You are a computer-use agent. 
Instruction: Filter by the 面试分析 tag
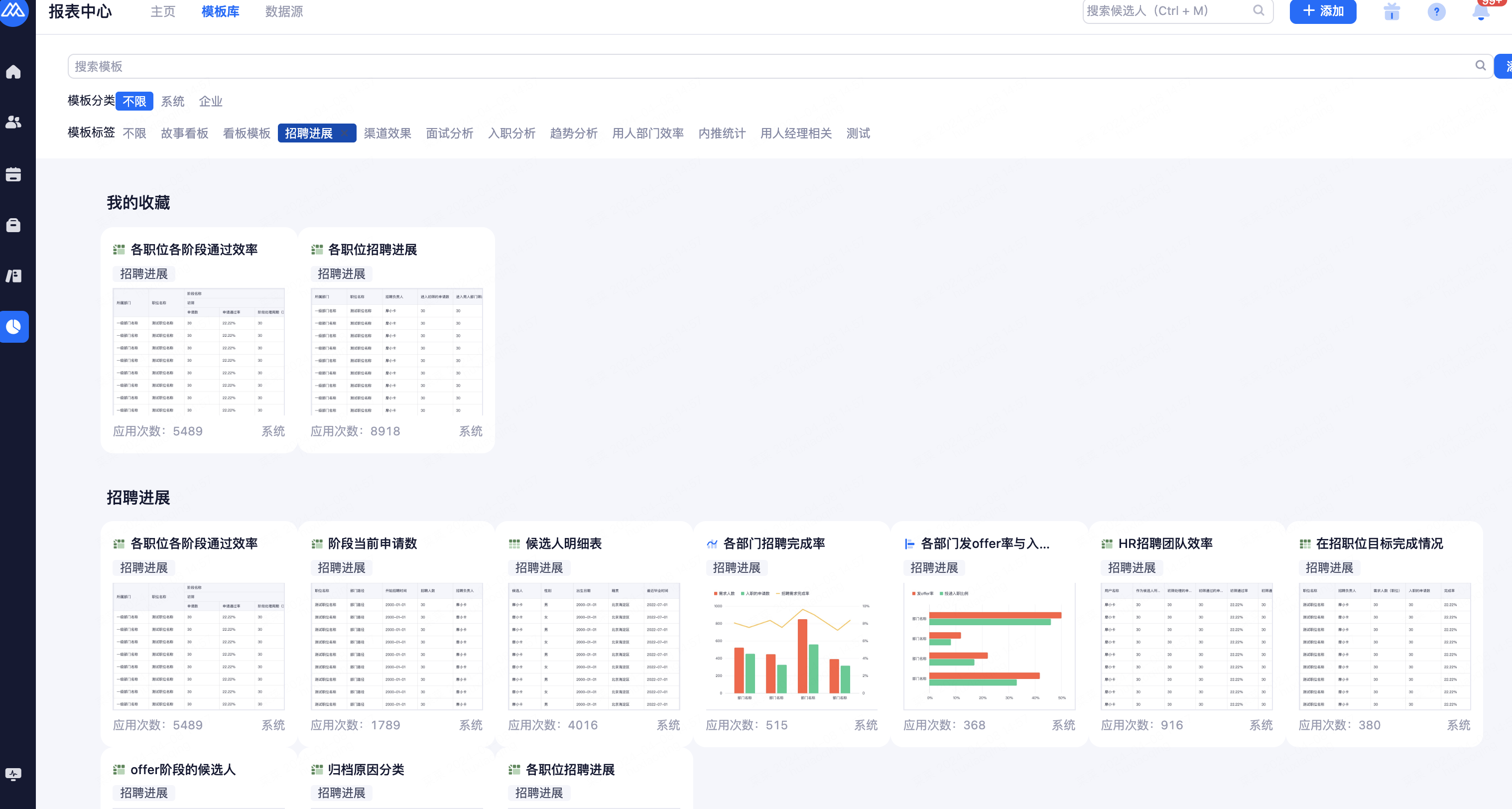[450, 134]
